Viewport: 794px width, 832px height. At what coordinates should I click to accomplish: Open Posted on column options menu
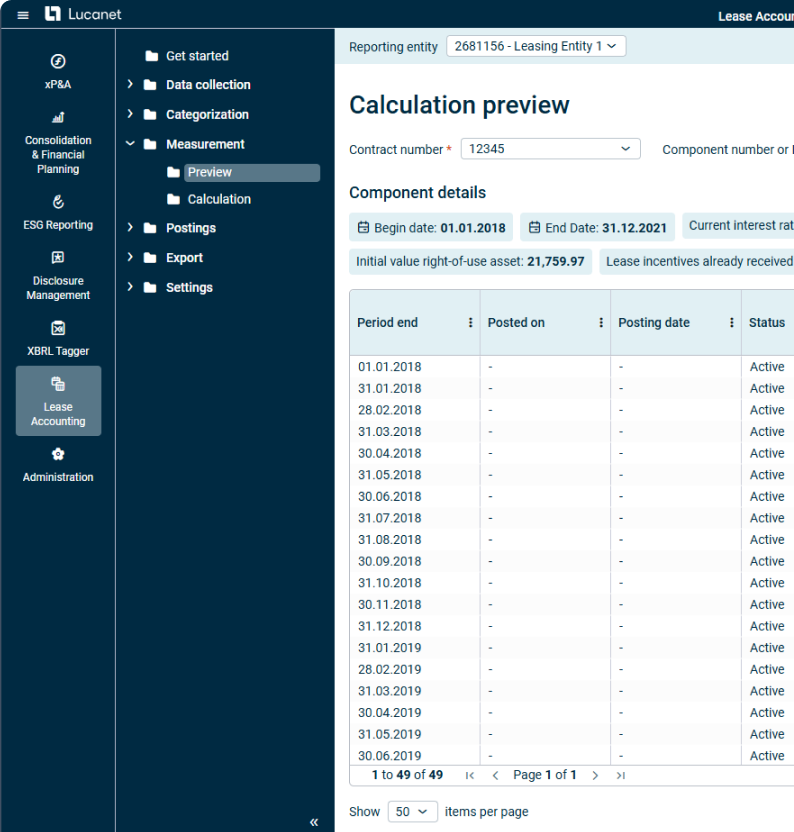pyautogui.click(x=601, y=323)
